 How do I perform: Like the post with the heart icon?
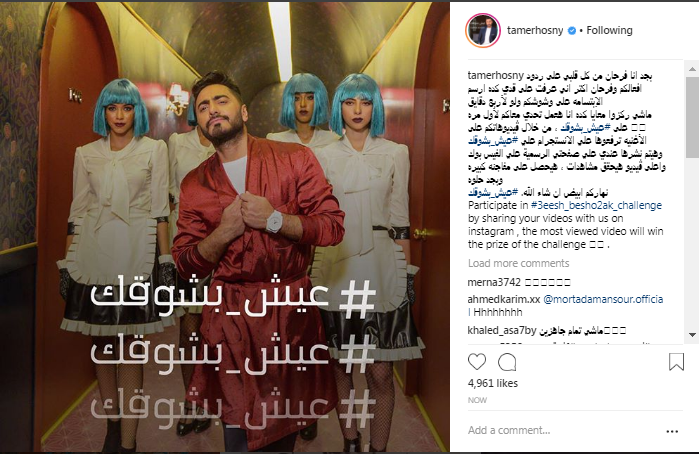point(477,362)
